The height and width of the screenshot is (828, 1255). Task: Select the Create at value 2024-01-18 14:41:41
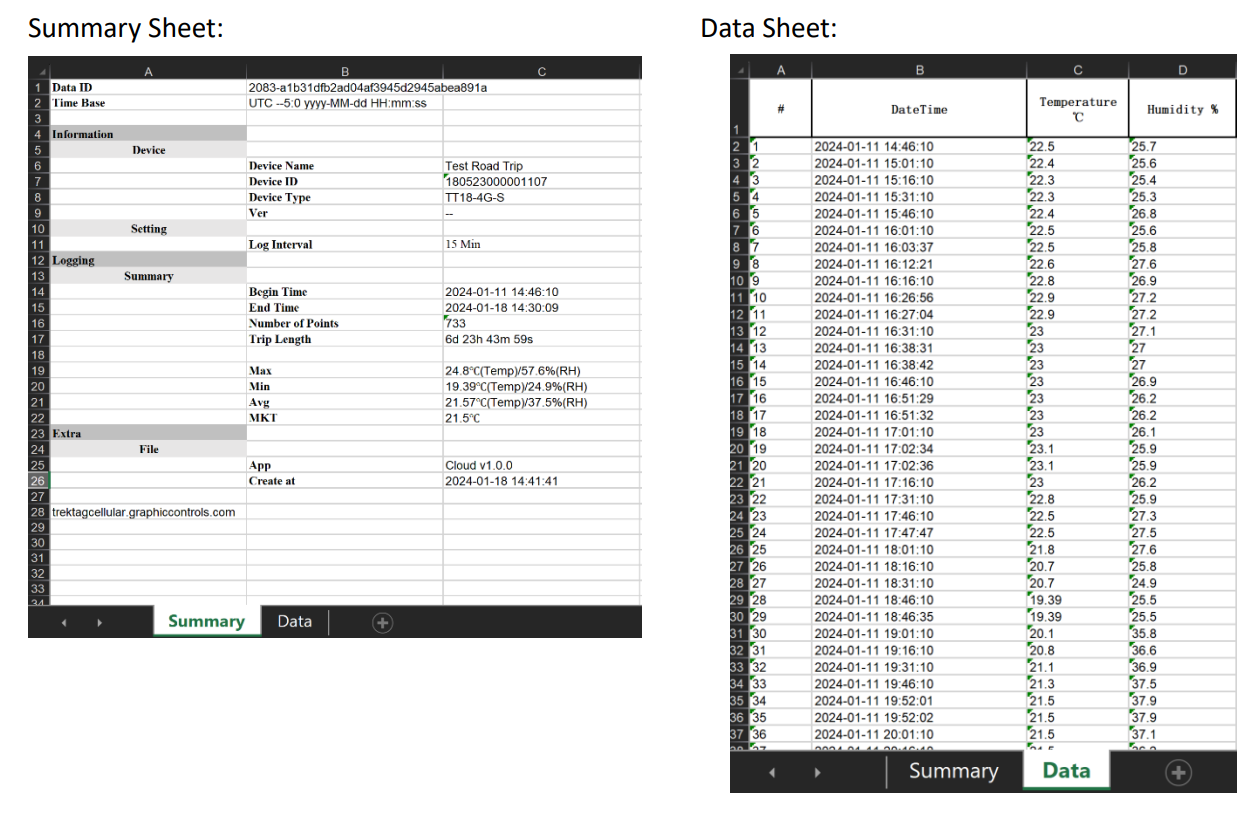click(541, 481)
